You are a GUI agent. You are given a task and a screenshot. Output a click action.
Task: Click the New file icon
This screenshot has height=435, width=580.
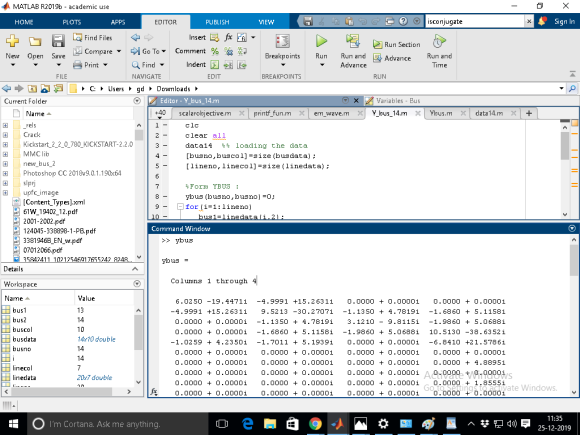point(12,41)
